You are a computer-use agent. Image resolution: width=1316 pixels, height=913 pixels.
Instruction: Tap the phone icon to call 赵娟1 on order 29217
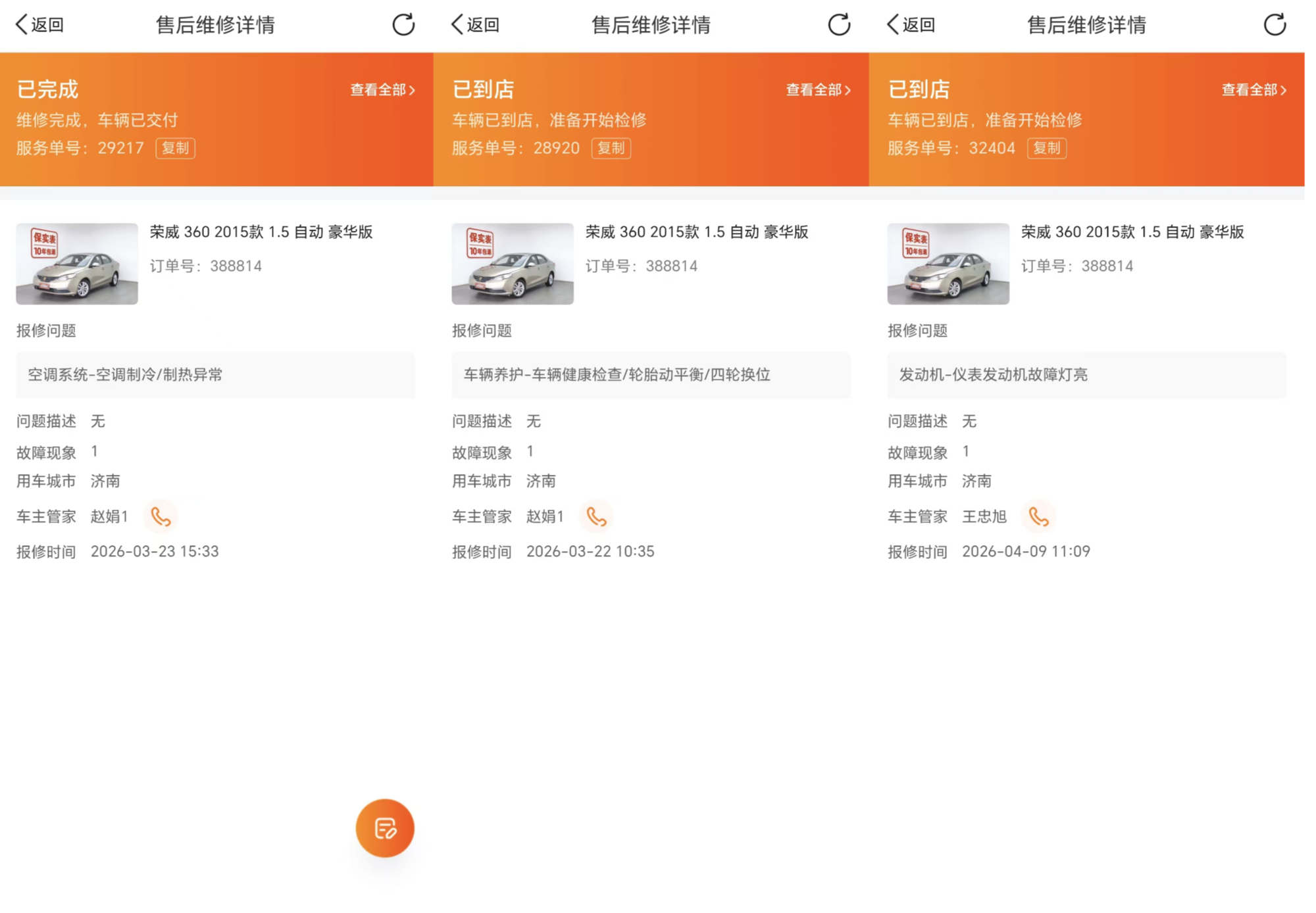(161, 517)
